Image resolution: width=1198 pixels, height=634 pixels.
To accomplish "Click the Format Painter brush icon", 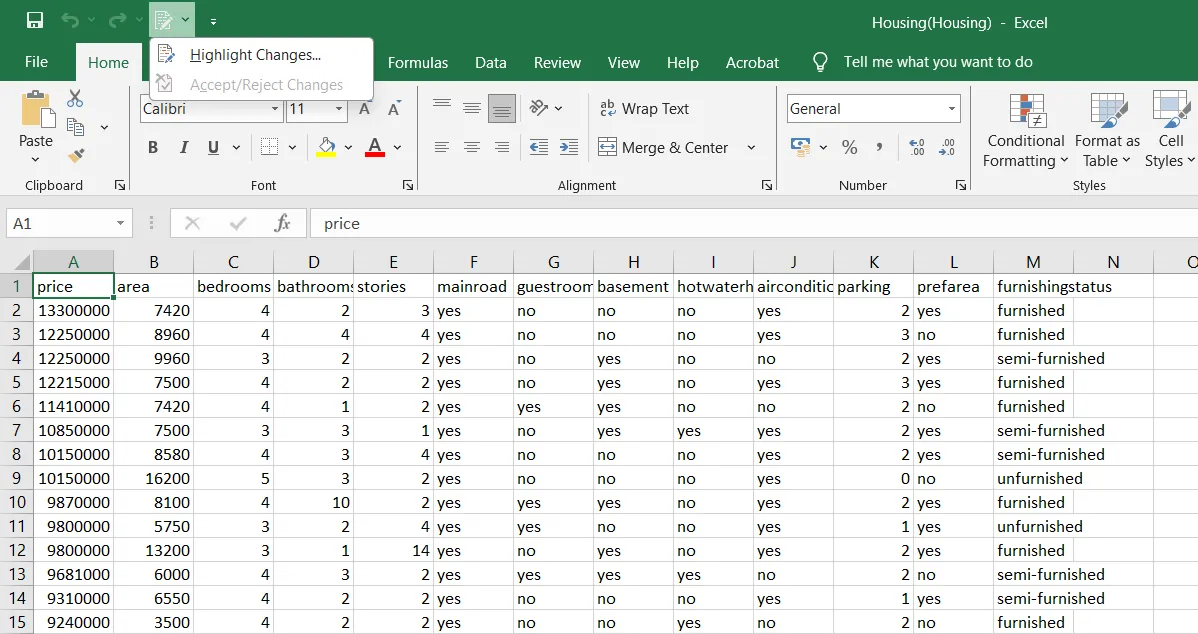I will [76, 155].
